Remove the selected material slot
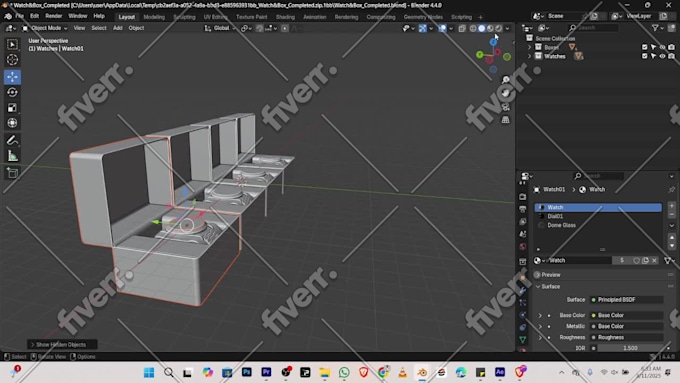The width and height of the screenshot is (680, 383). [x=672, y=214]
